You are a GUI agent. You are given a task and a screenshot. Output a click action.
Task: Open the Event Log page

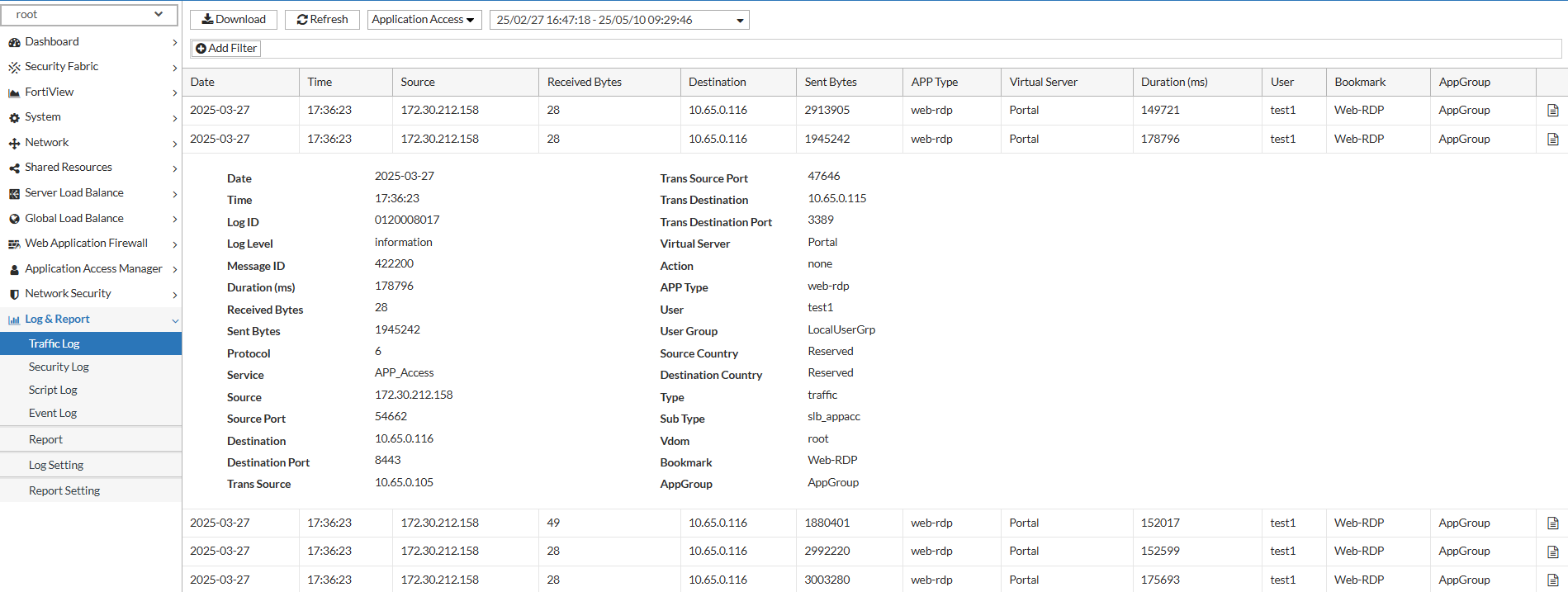click(x=53, y=414)
